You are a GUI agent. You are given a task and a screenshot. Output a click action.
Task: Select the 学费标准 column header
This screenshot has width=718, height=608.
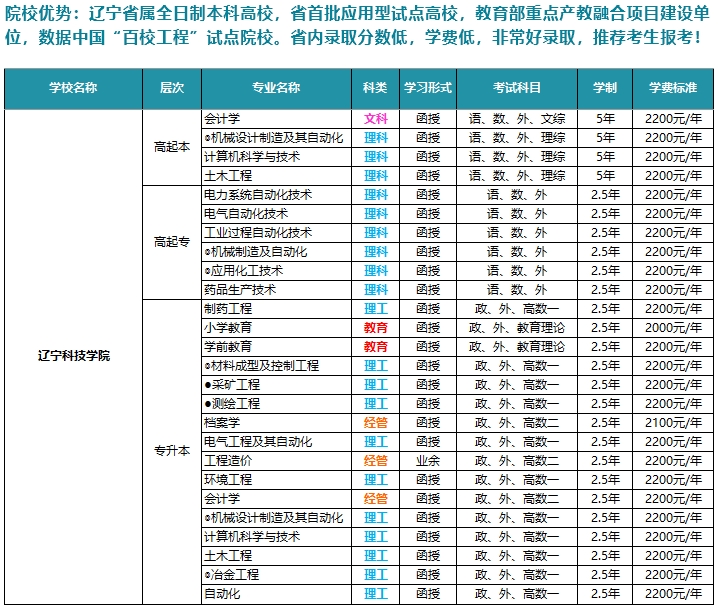[673, 88]
